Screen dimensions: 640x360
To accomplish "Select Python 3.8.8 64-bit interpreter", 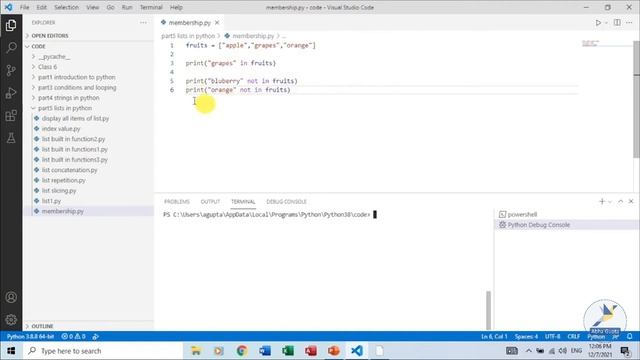I will point(30,337).
